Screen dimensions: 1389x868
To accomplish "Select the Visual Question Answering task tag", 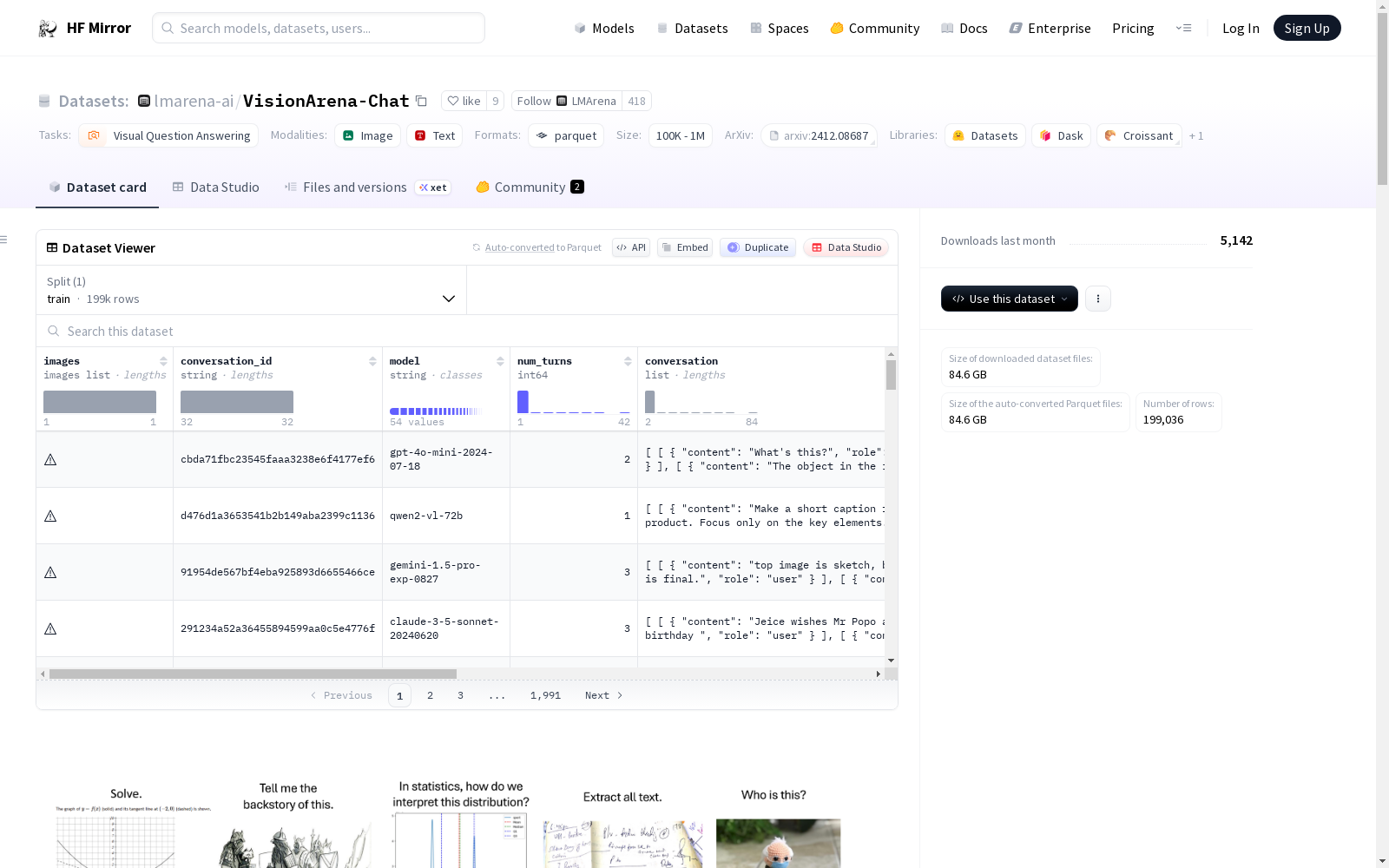I will (x=168, y=135).
